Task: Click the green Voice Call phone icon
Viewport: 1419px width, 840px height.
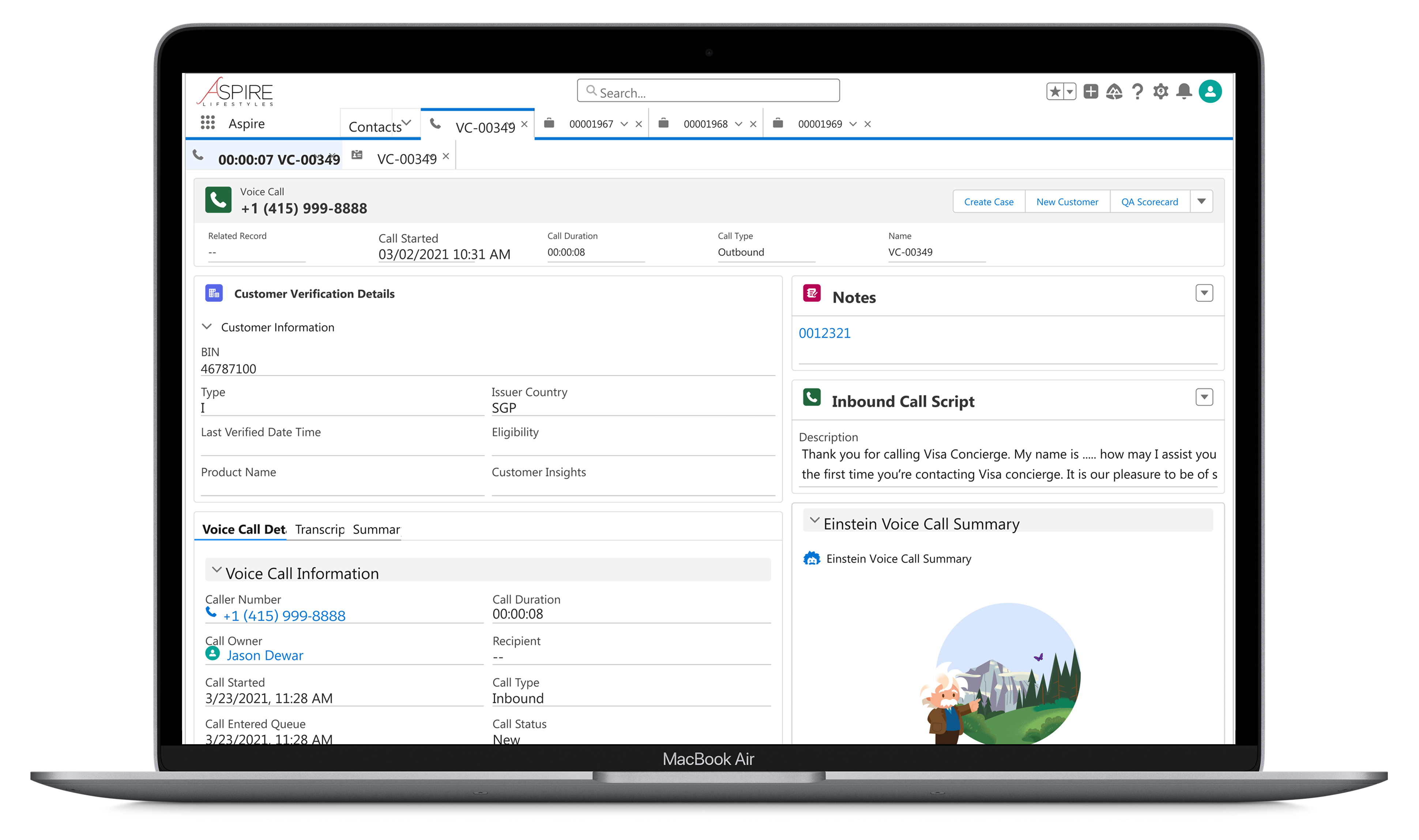Action: click(x=218, y=200)
